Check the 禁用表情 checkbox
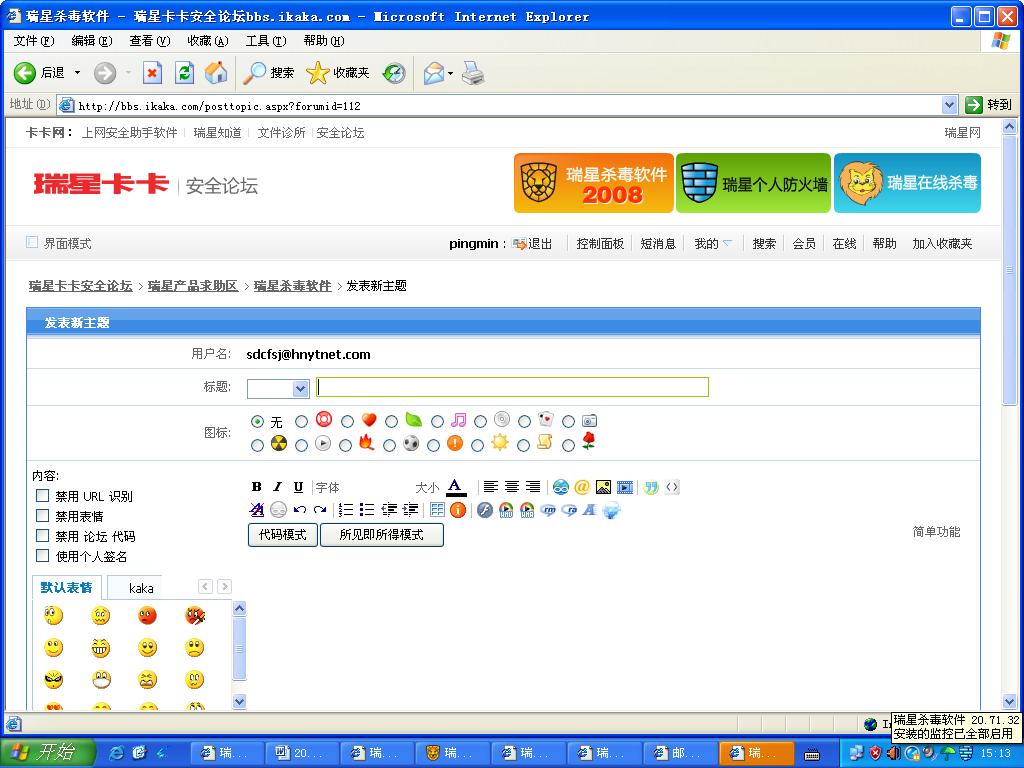 (42, 516)
